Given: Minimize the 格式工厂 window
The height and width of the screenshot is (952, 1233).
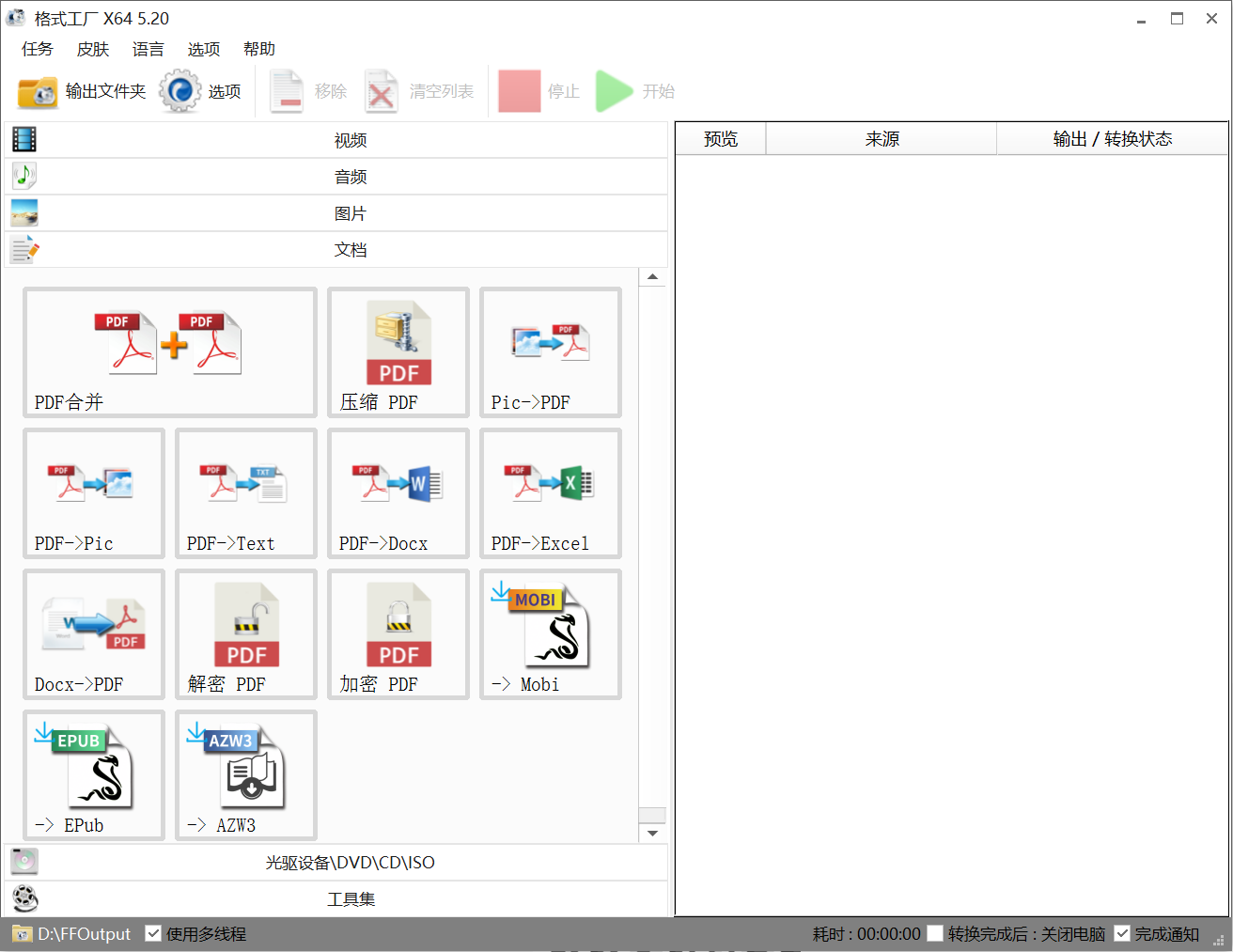Looking at the screenshot, I should click(x=1141, y=19).
